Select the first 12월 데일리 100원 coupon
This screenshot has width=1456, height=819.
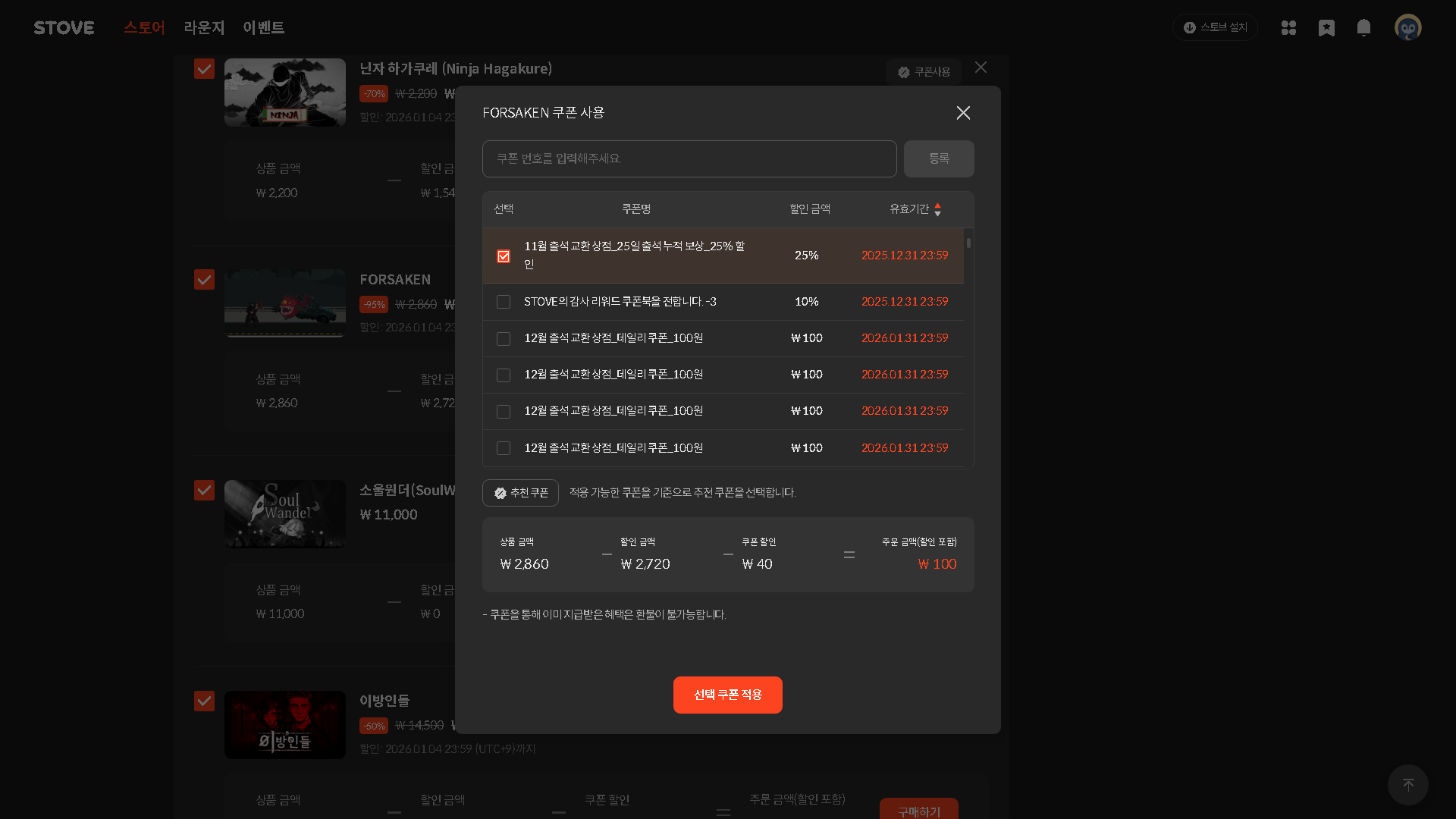tap(504, 339)
